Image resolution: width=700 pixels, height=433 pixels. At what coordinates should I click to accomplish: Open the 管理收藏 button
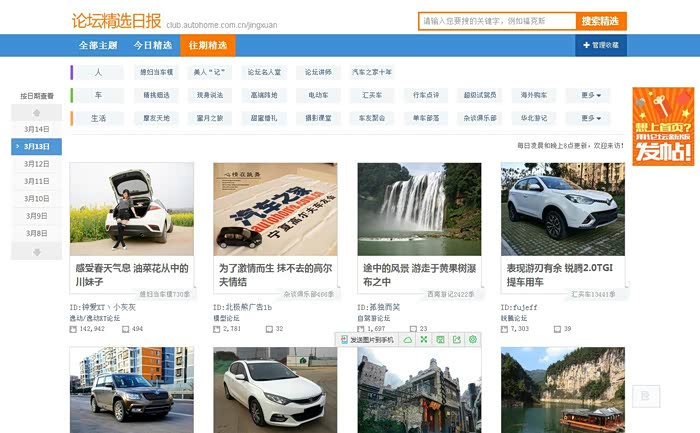(x=600, y=45)
